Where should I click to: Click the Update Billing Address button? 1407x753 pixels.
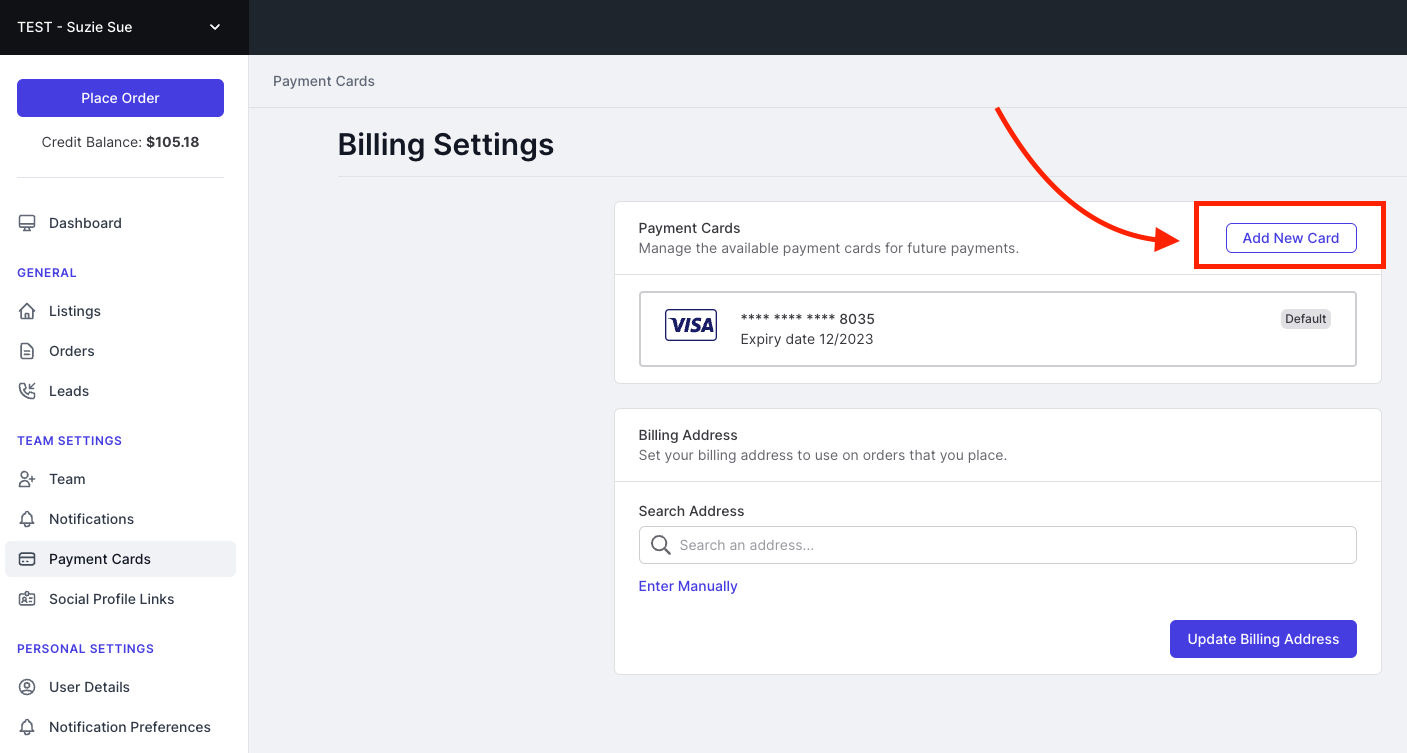(x=1262, y=639)
